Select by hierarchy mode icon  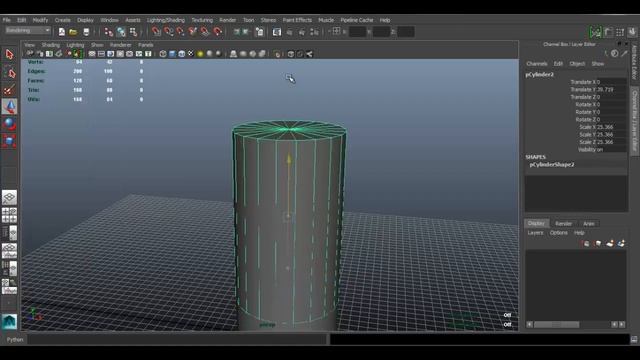pyautogui.click(x=109, y=32)
